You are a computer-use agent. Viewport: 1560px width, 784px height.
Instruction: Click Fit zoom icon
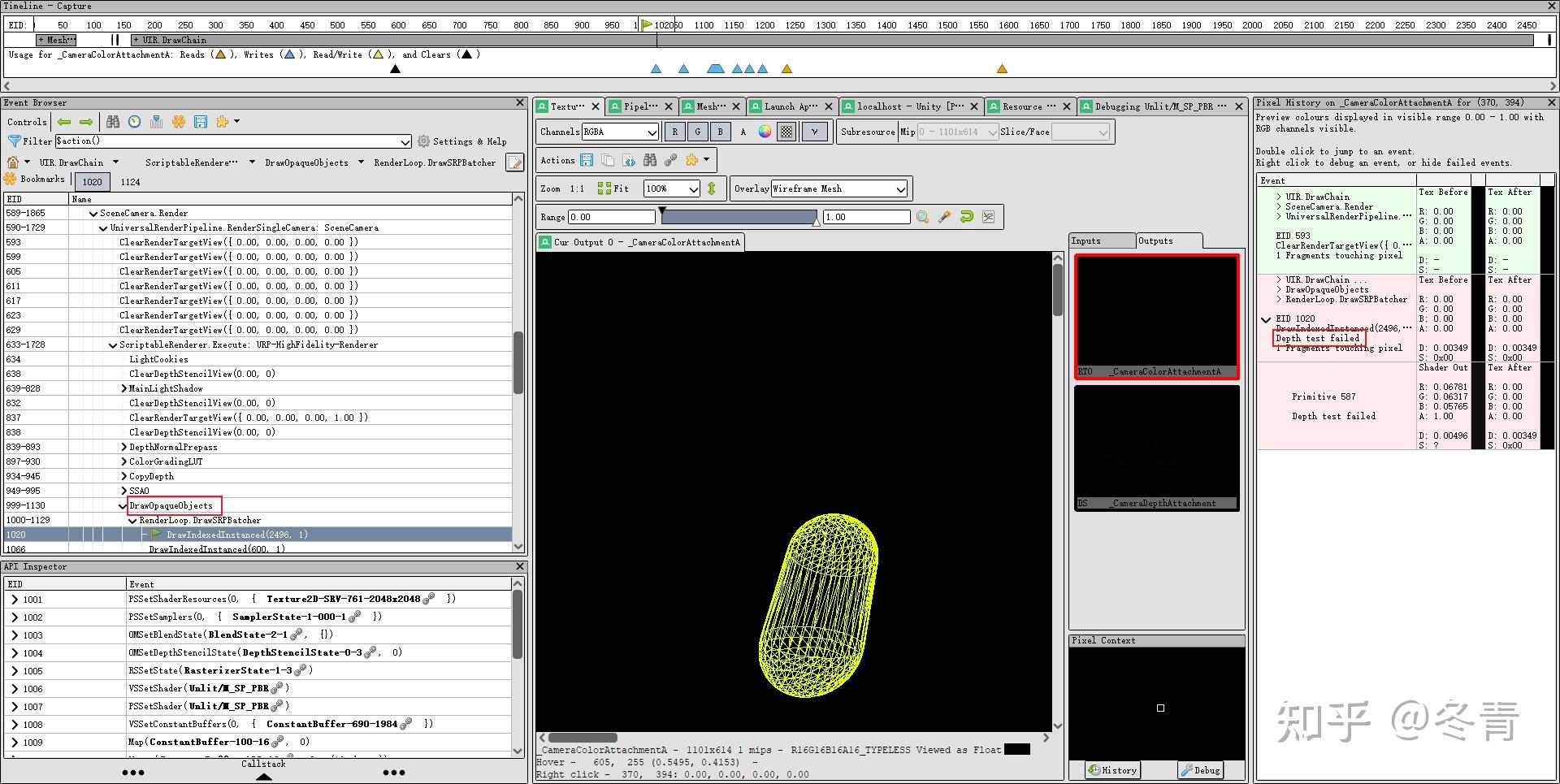point(613,188)
